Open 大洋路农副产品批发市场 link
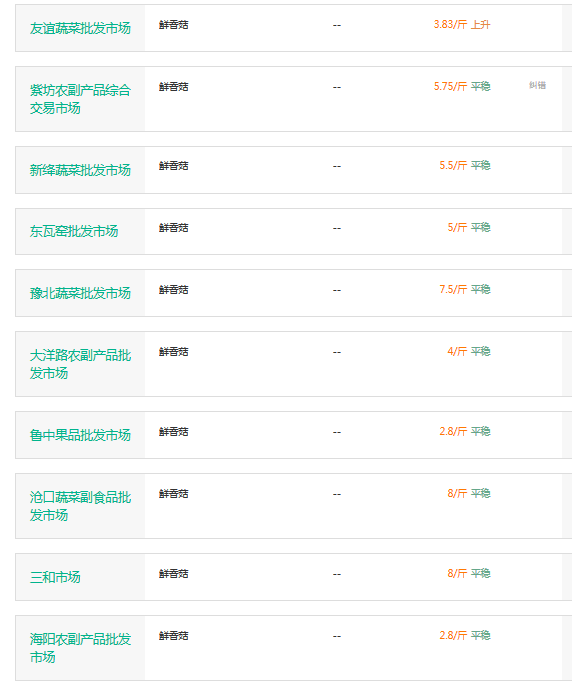 tap(80, 364)
